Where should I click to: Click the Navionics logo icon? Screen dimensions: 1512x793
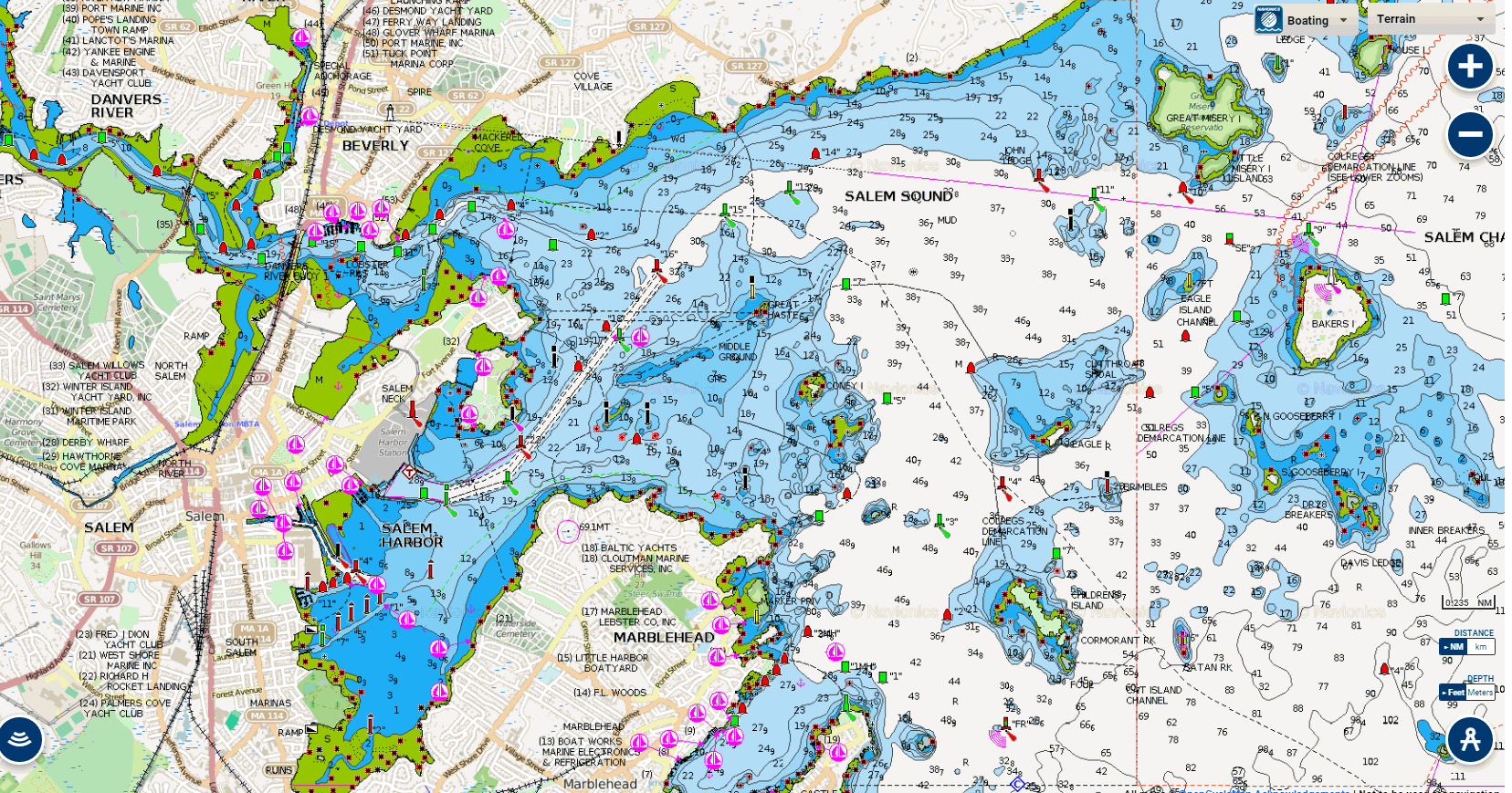click(1268, 19)
